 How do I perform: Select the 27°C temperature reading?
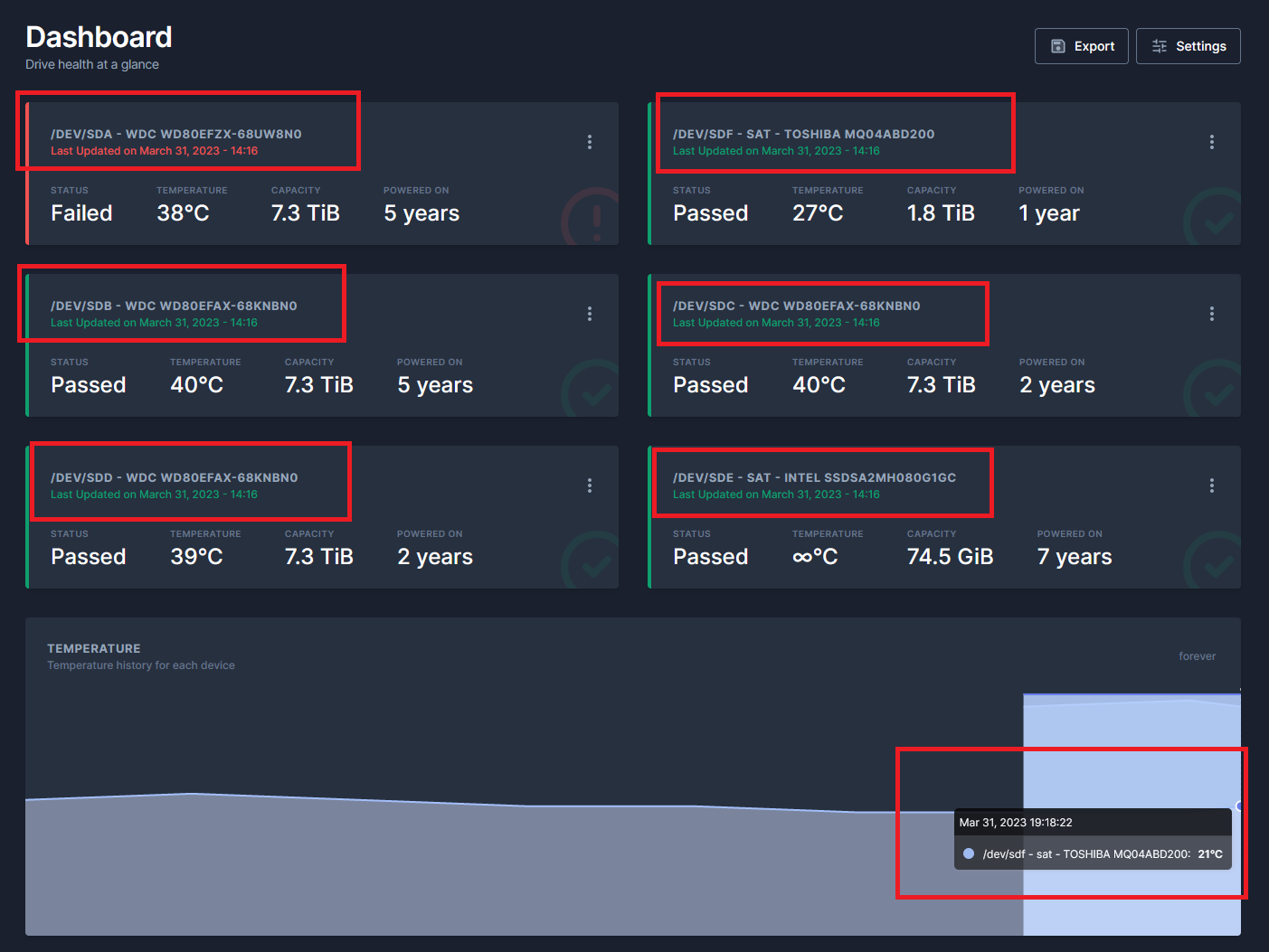click(x=818, y=213)
